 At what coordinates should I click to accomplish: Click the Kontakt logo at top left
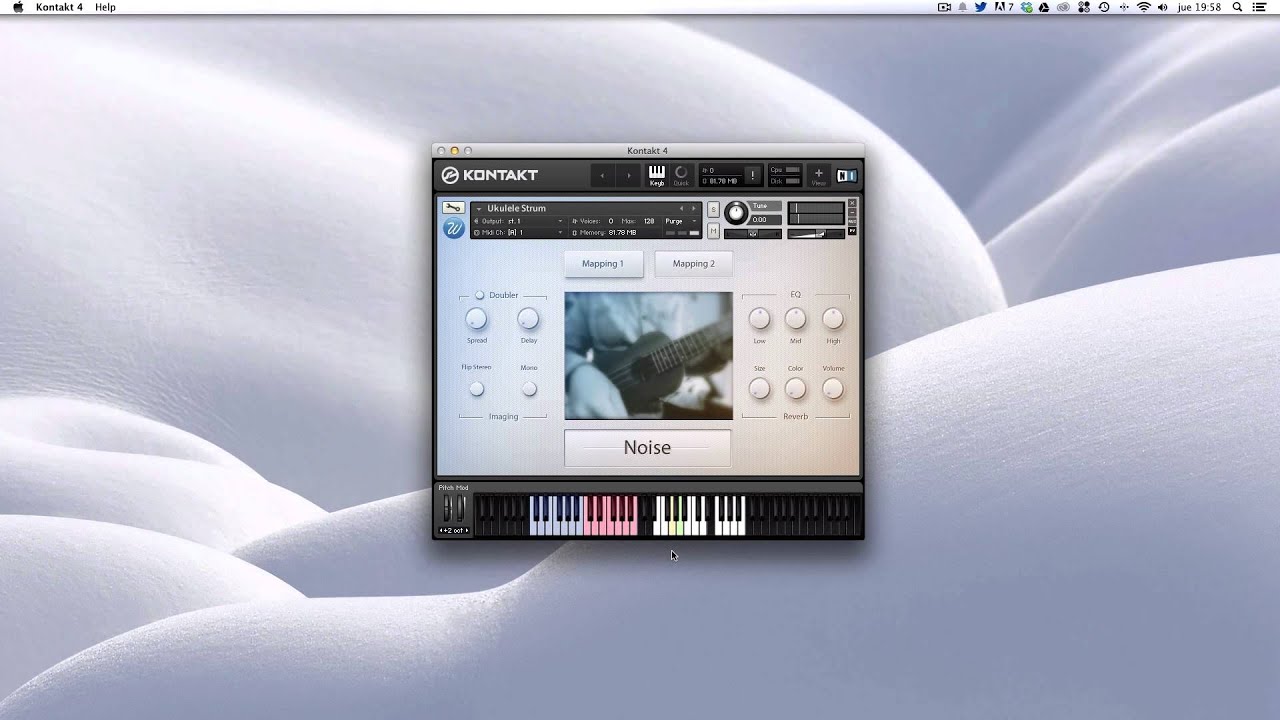[x=490, y=175]
